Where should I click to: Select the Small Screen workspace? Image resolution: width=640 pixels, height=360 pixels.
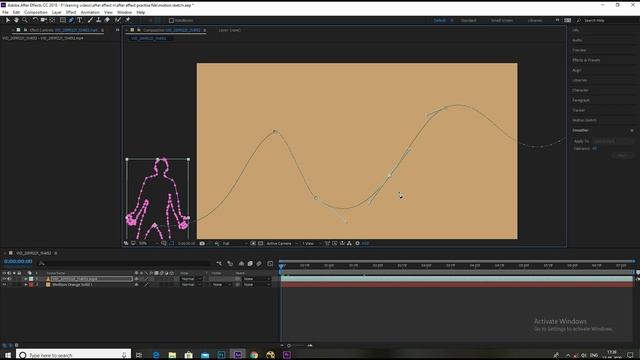[x=502, y=20]
